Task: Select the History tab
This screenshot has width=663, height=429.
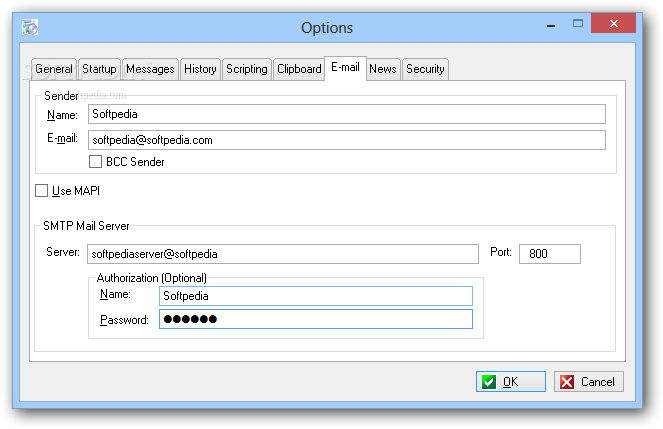Action: [x=200, y=69]
